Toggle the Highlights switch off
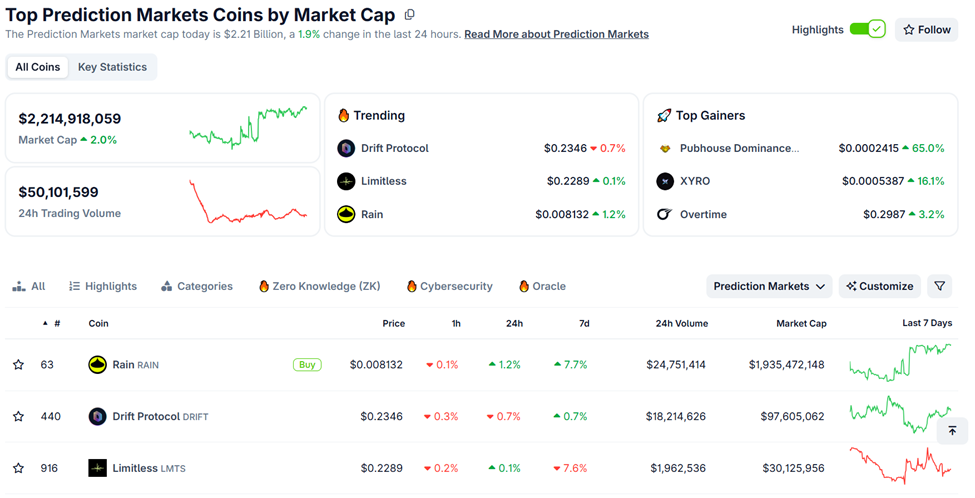The image size is (975, 498). pos(867,29)
